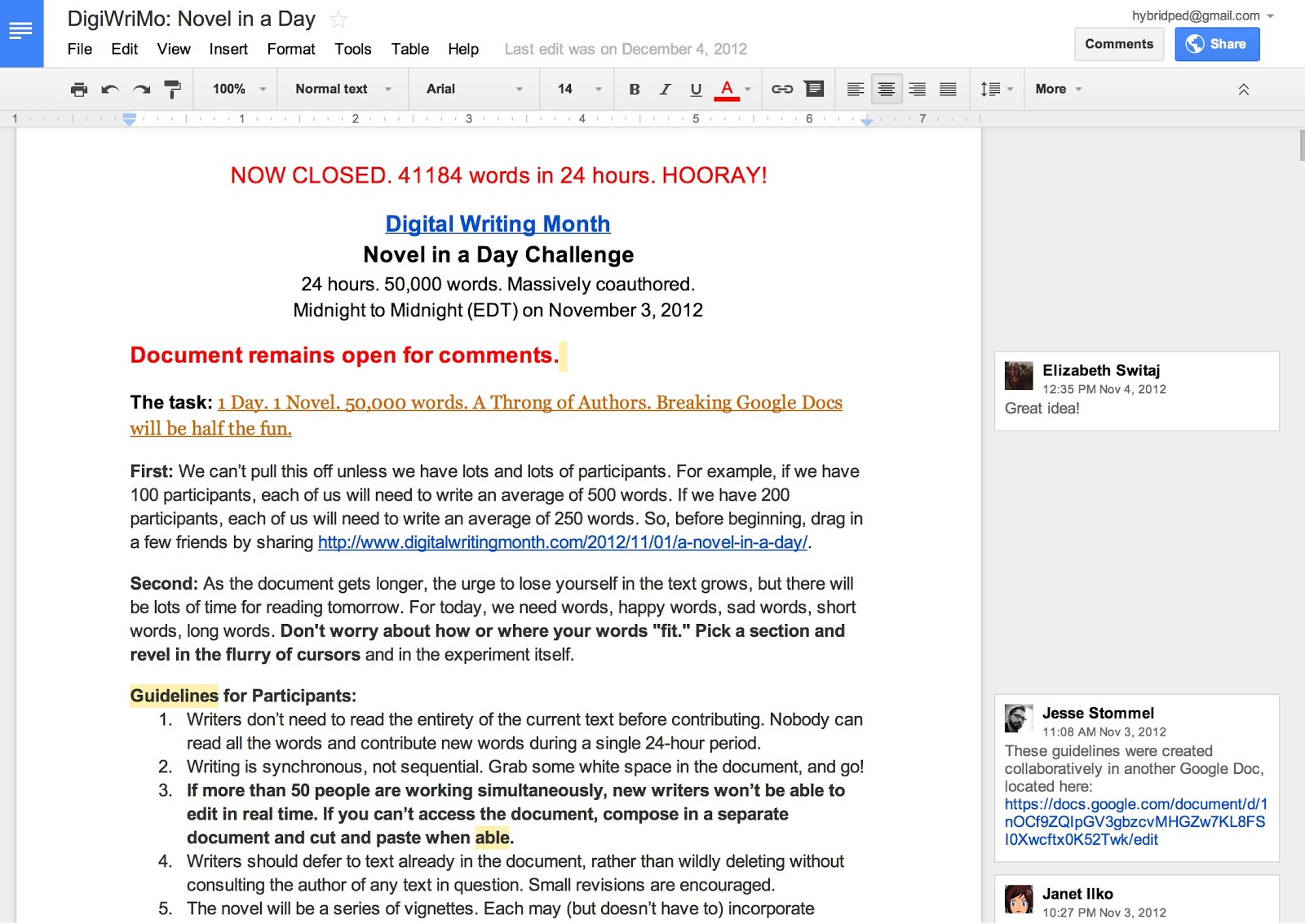Justify the text alignment
This screenshot has height=924, width=1305.
948,89
